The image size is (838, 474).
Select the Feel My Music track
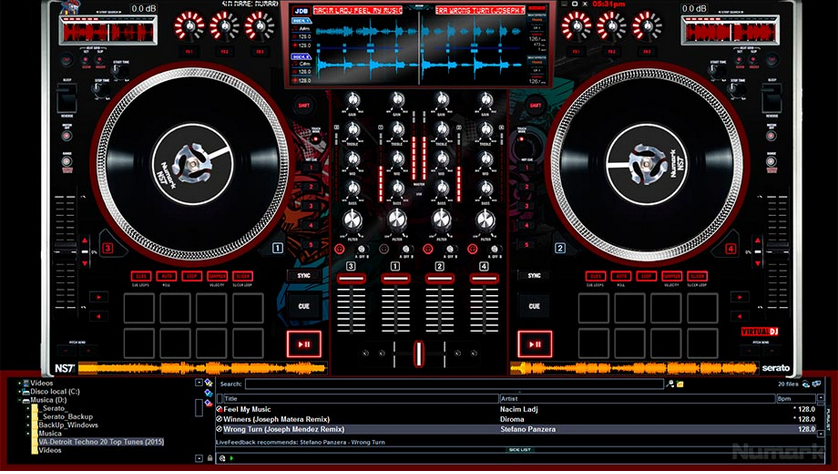point(516,409)
